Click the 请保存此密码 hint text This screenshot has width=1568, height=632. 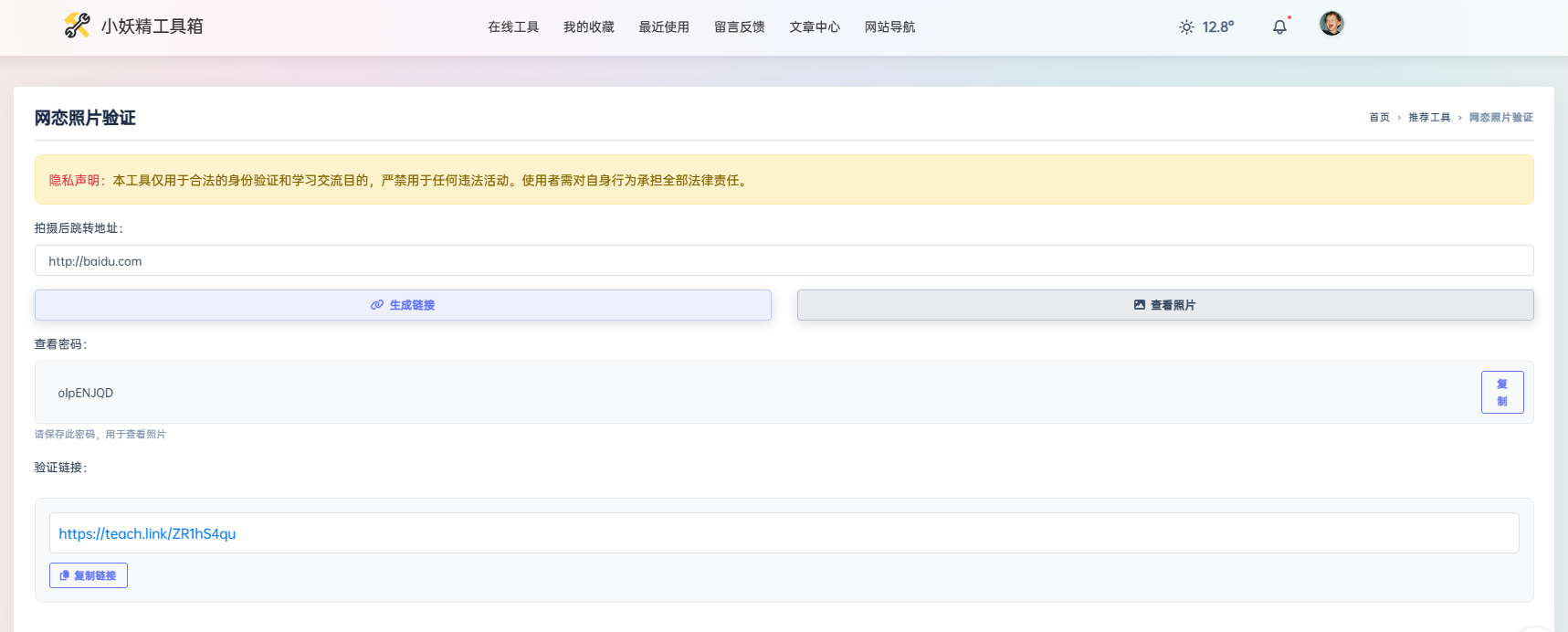coord(100,435)
